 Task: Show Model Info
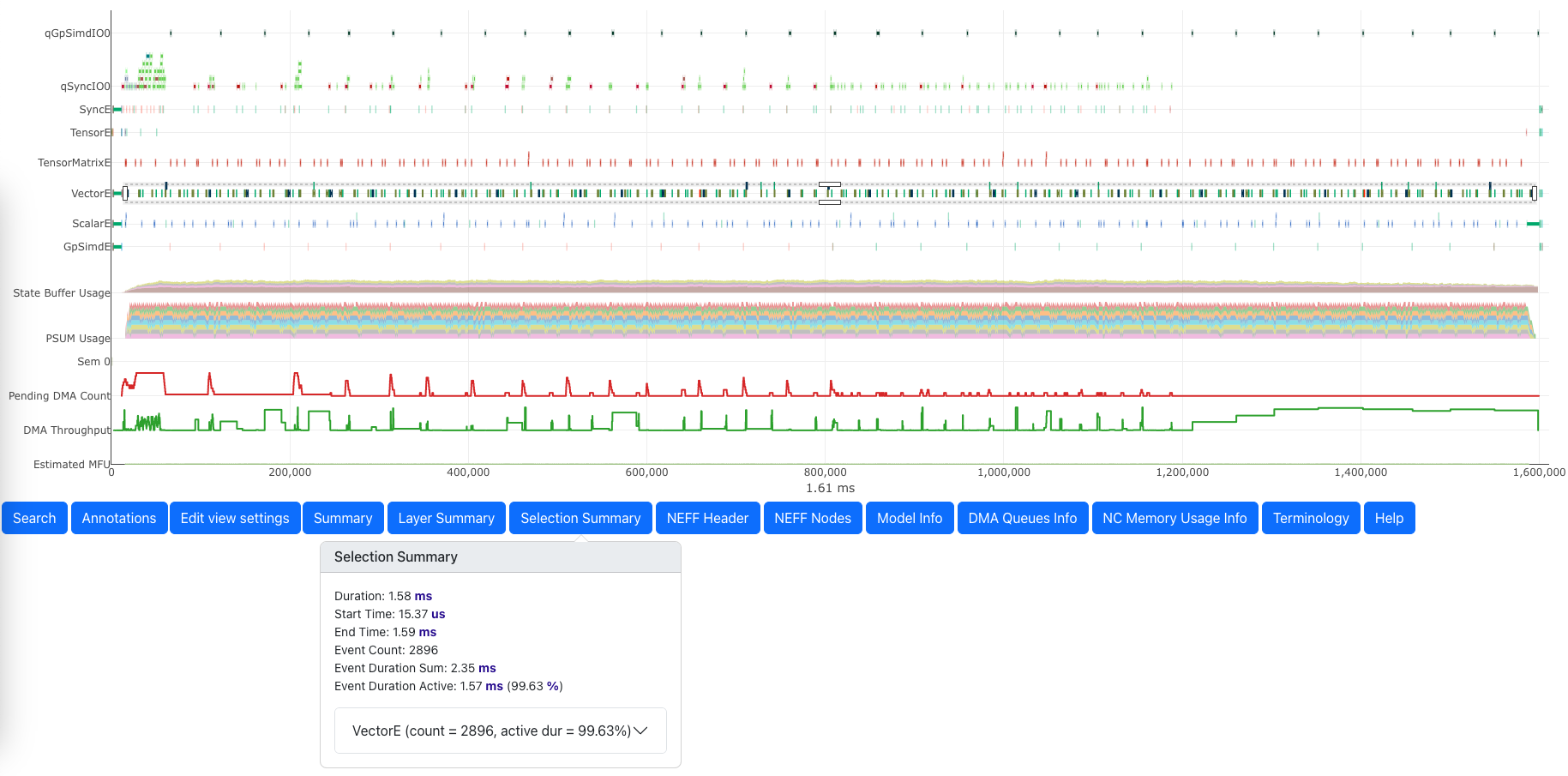pyautogui.click(x=910, y=518)
